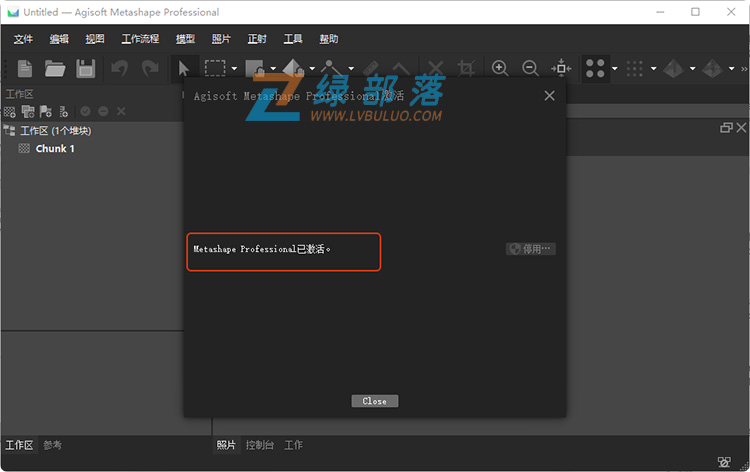Disable selected items with minus icon
The image size is (750, 472).
(x=103, y=111)
